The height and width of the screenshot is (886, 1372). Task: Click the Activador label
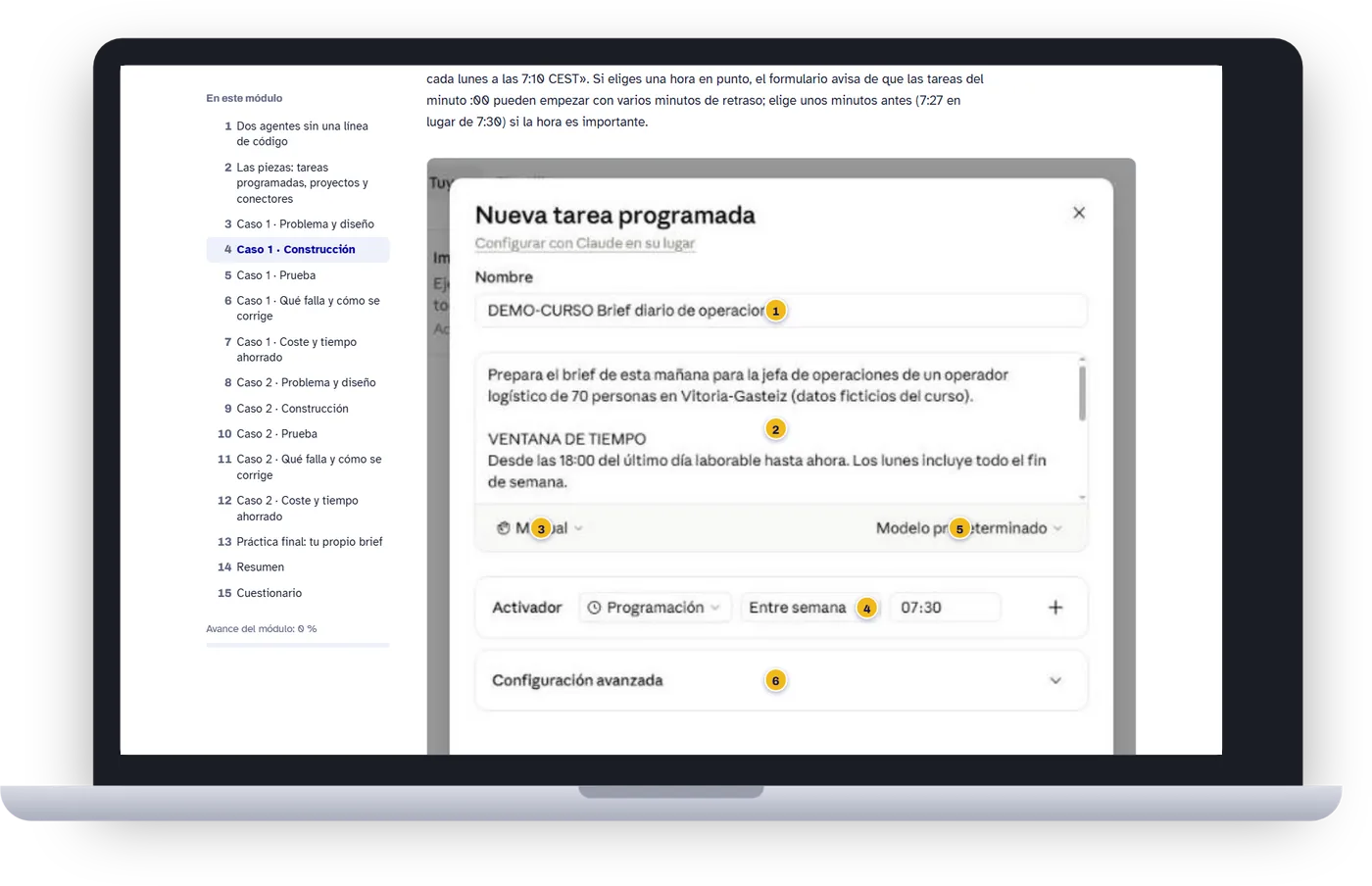tap(527, 608)
